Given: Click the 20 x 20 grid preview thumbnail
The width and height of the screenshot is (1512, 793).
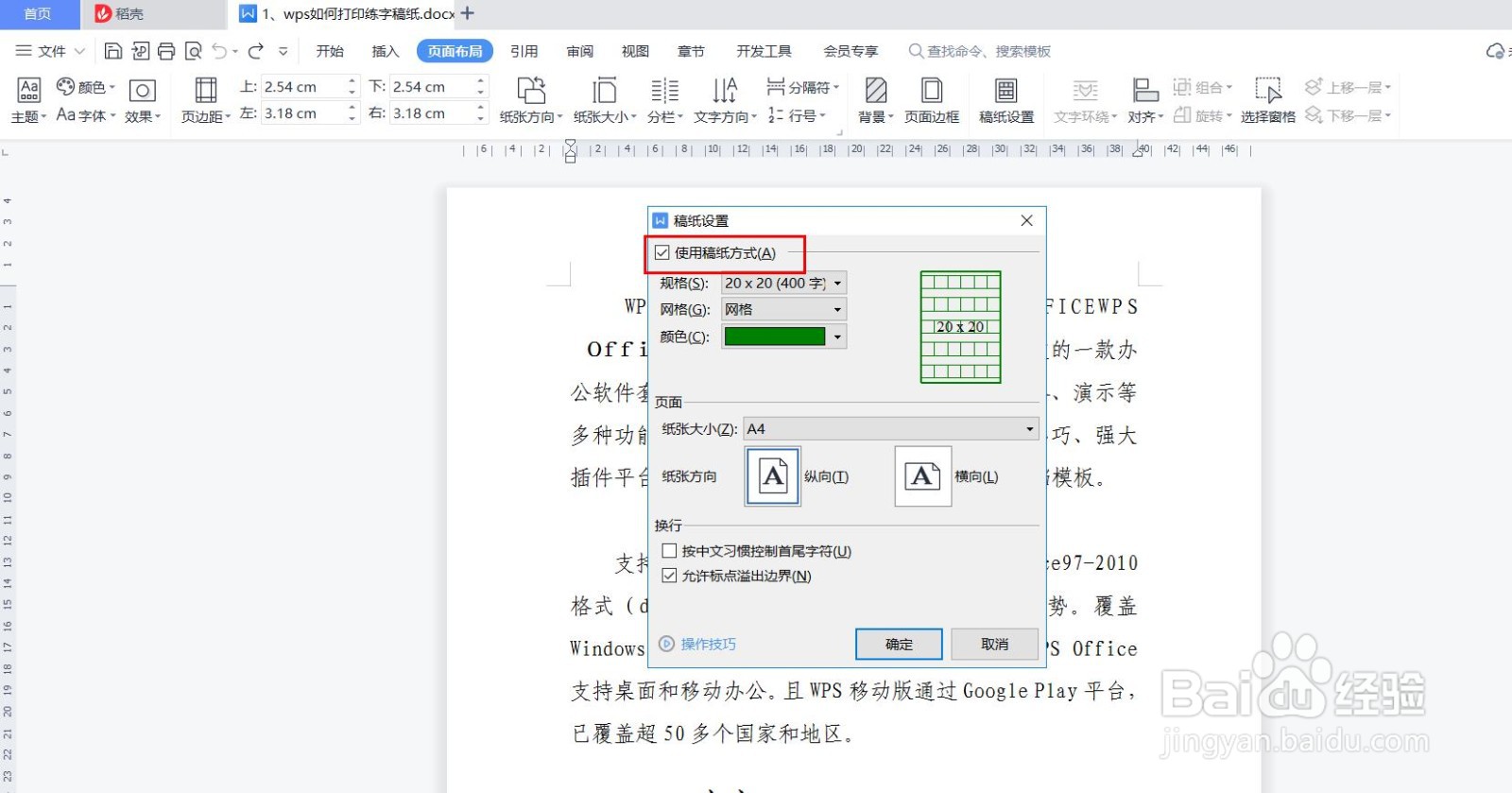Looking at the screenshot, I should pos(960,327).
